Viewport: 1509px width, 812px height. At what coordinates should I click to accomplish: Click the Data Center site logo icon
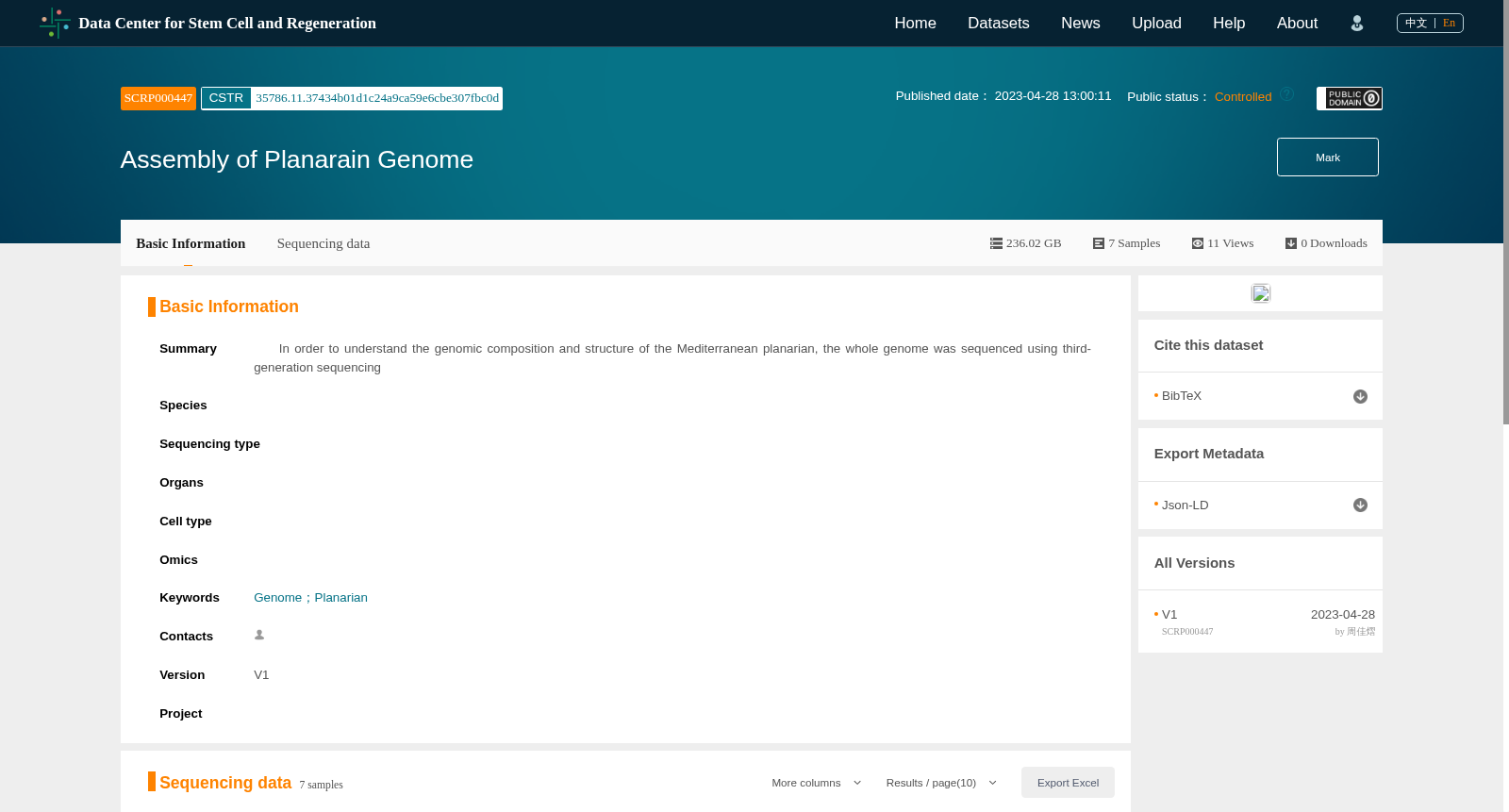(55, 23)
